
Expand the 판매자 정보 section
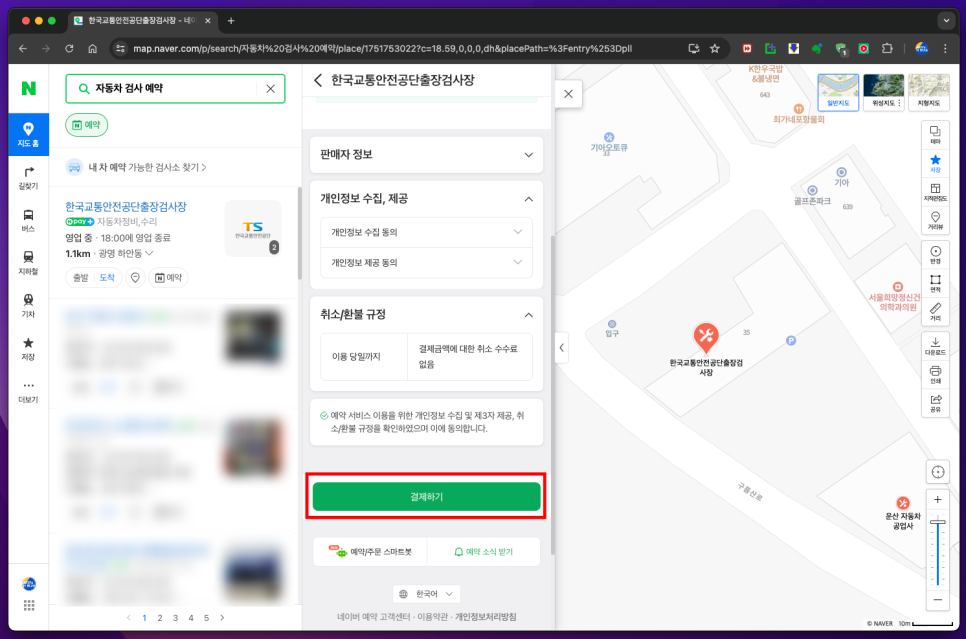426,155
